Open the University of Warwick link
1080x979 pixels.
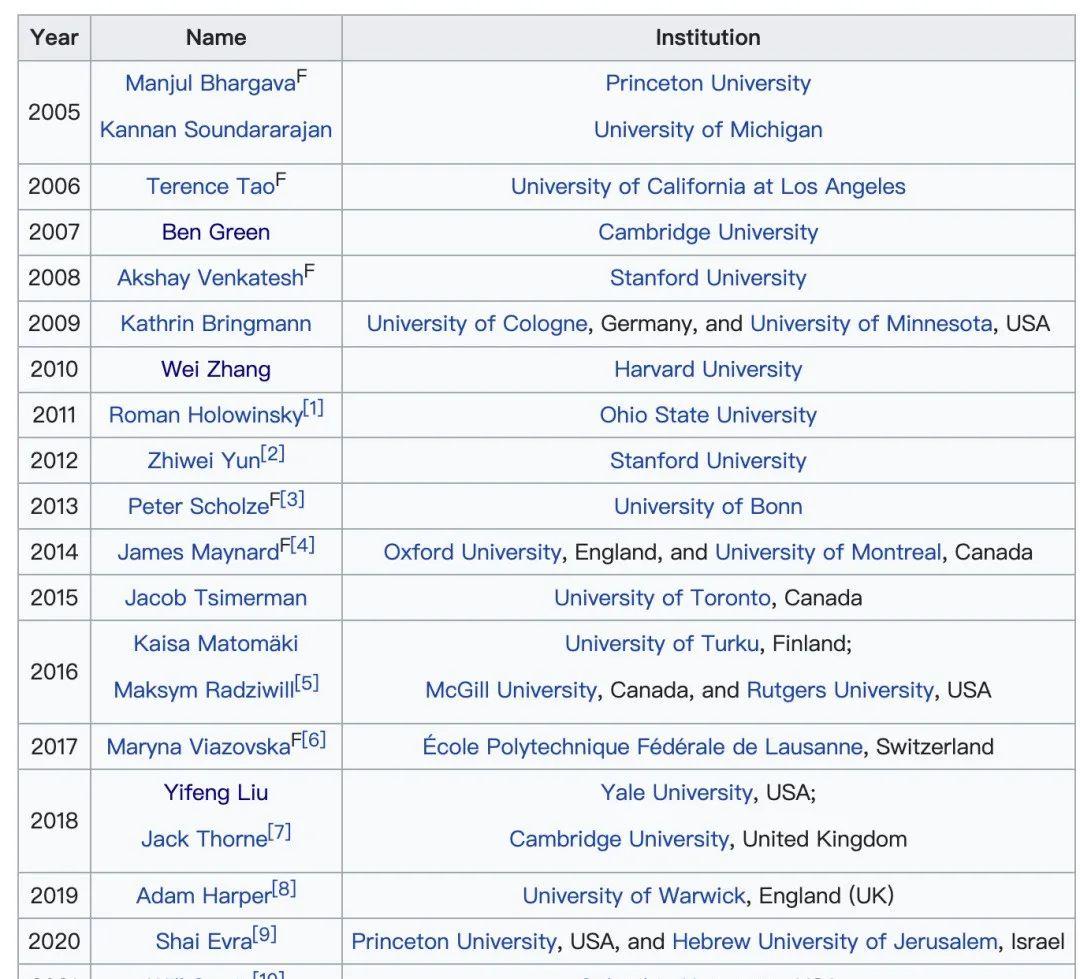(633, 896)
